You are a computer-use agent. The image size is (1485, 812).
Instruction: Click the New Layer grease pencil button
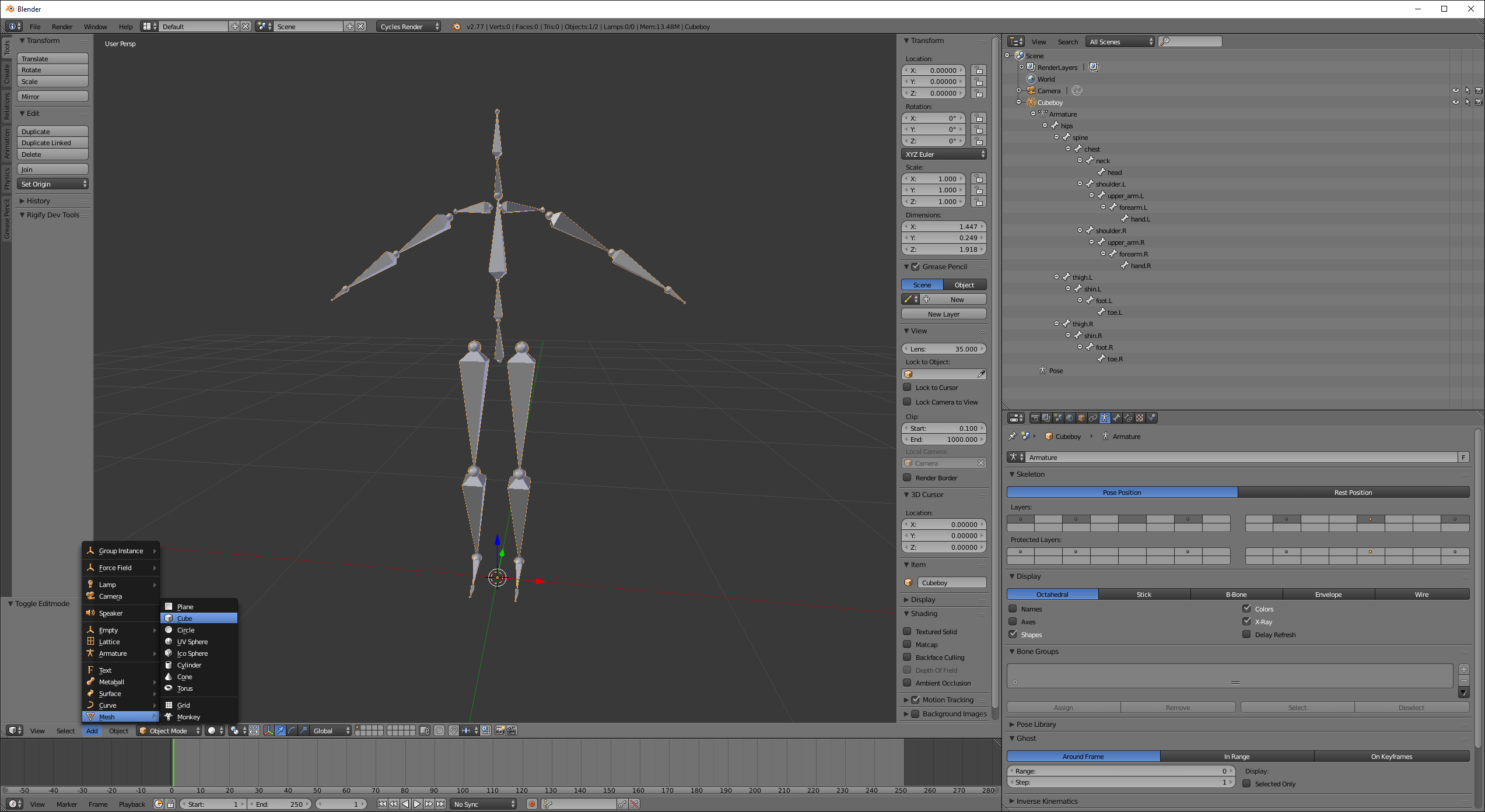(943, 314)
